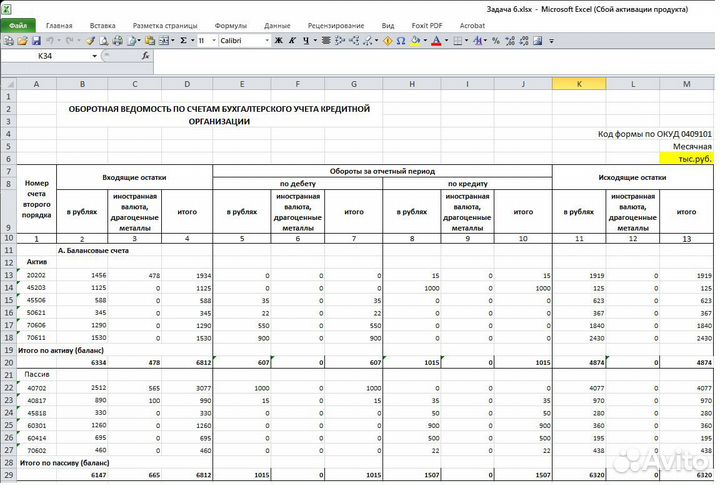Click the red font color swatch
This screenshot has height=486, width=720.
436,41
